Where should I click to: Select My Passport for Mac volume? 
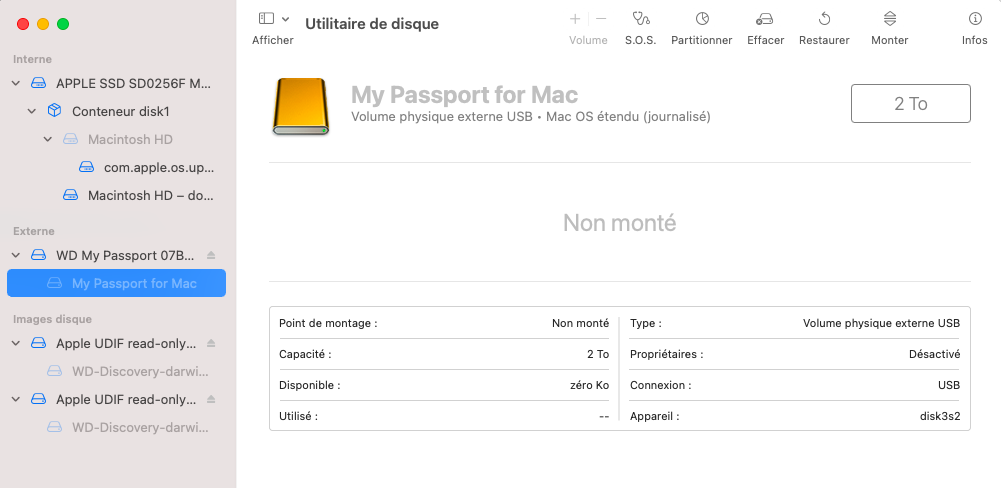click(134, 284)
